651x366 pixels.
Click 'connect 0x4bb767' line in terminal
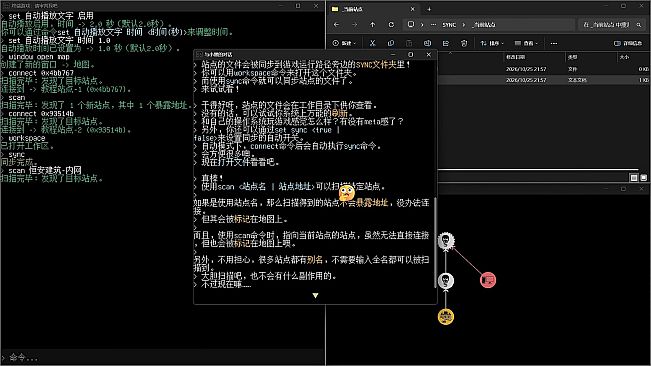click(x=41, y=73)
